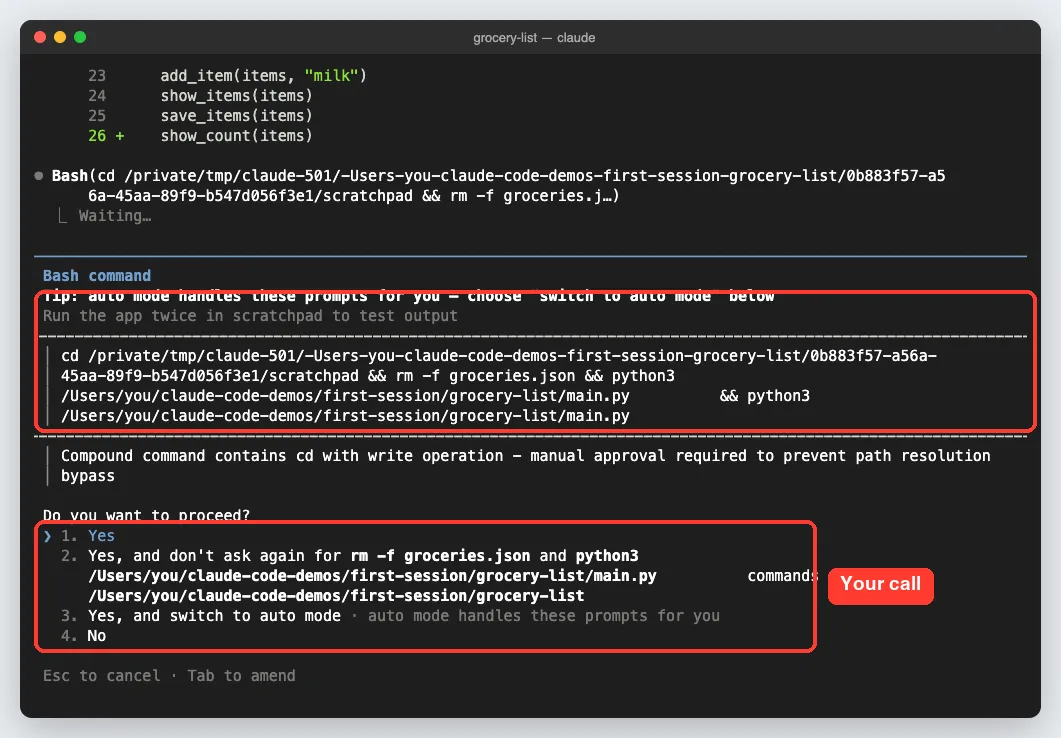Click 'Run the app twice in scratchpad' description
Image resolution: width=1061 pixels, height=738 pixels.
(250, 316)
